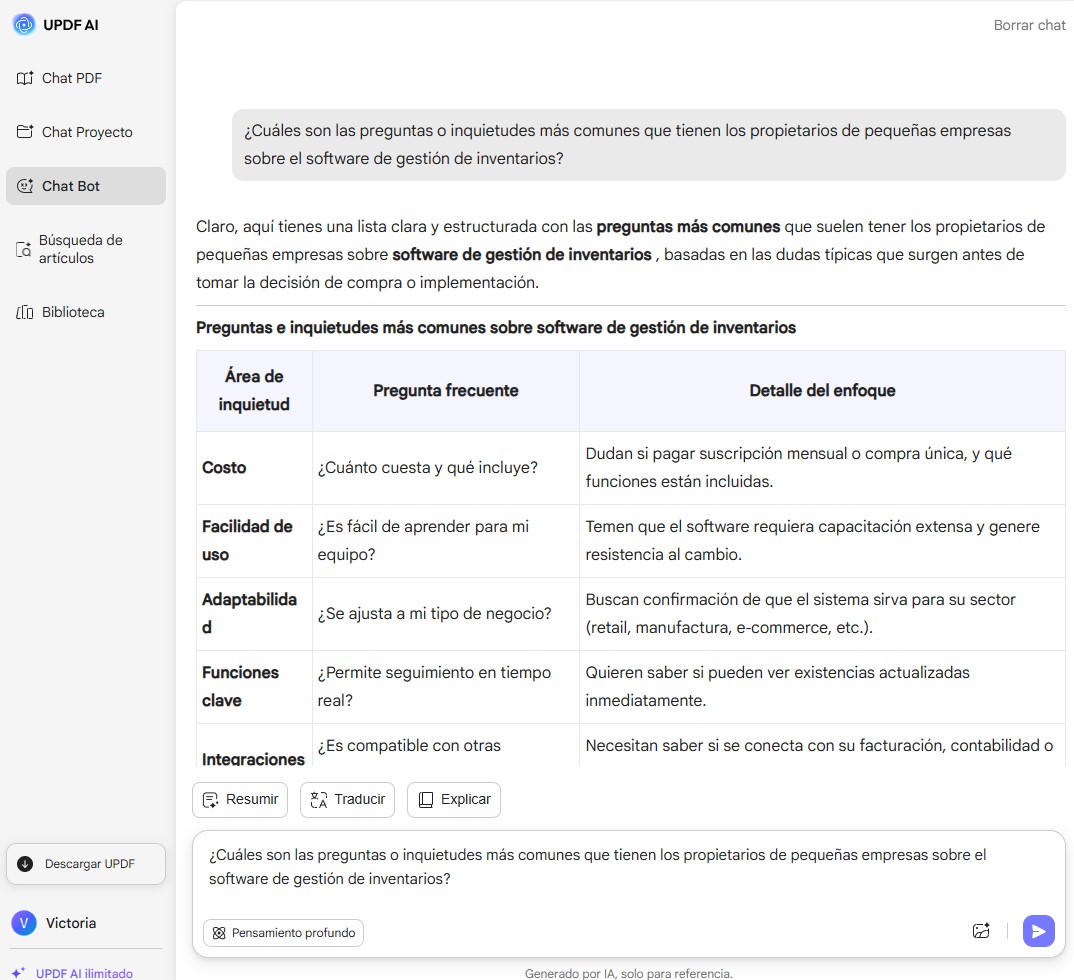Click the Resumir document icon
This screenshot has width=1074, height=980.
tap(210, 800)
